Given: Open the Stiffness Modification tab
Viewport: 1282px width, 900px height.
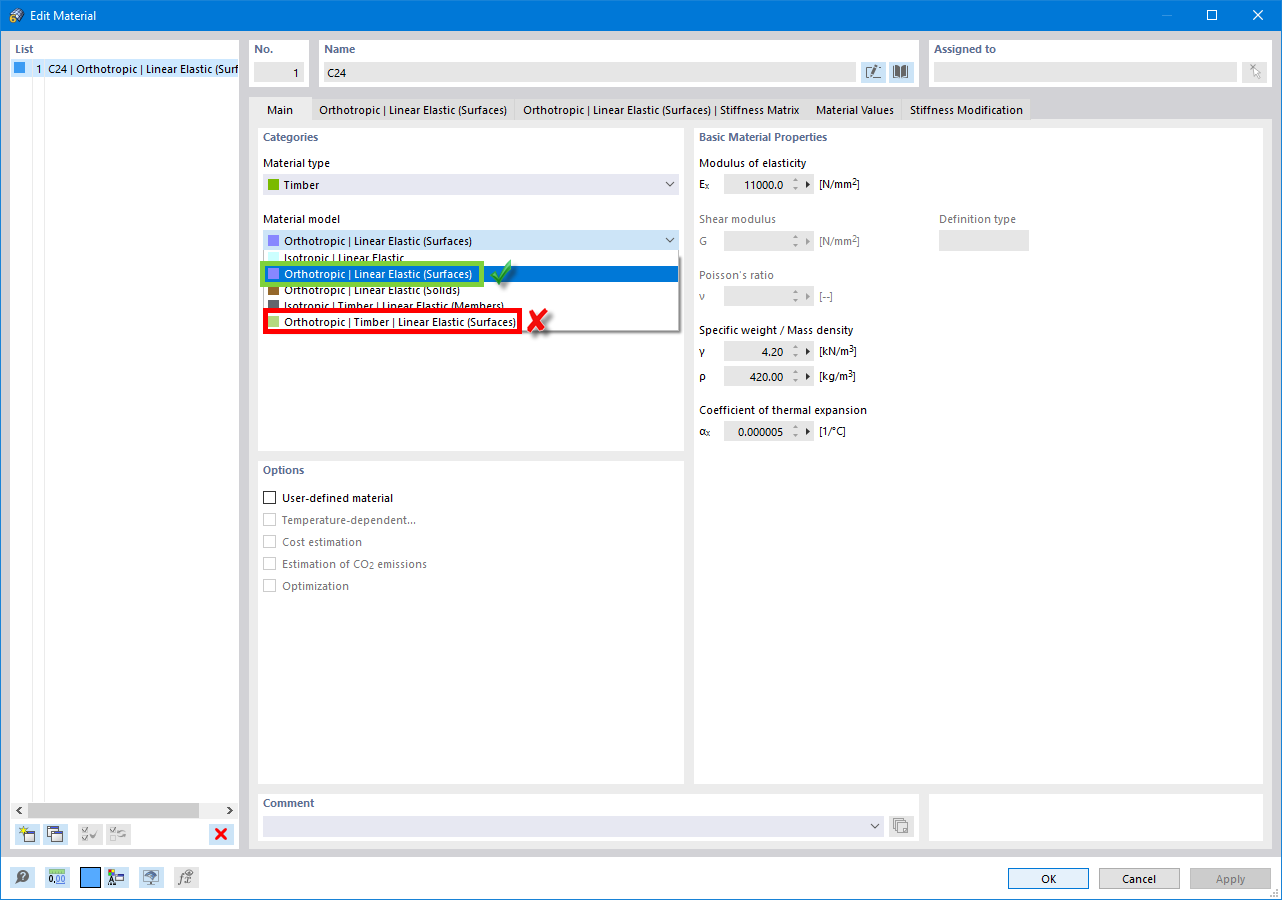Looking at the screenshot, I should [x=966, y=110].
